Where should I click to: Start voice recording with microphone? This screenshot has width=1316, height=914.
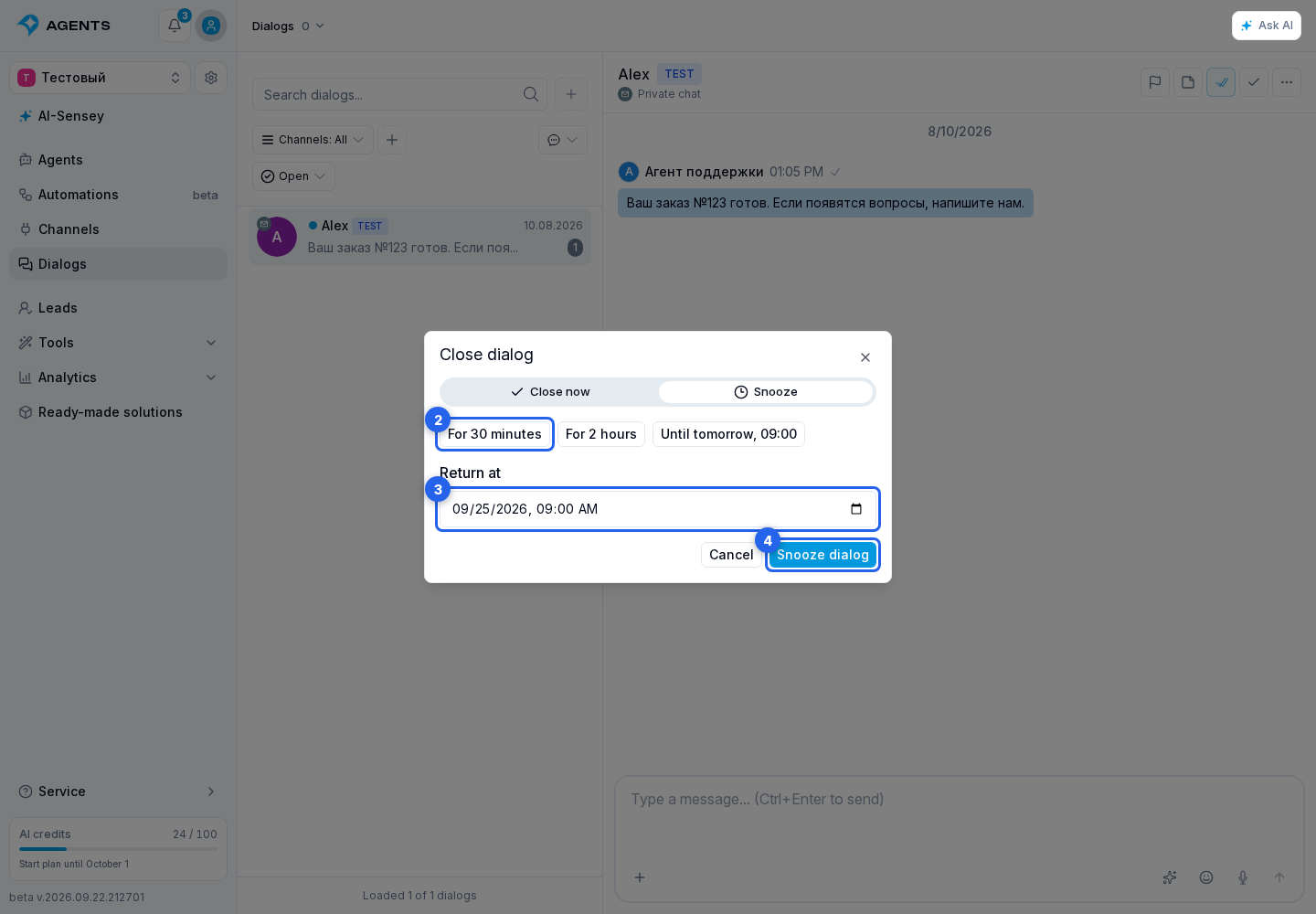(x=1243, y=877)
